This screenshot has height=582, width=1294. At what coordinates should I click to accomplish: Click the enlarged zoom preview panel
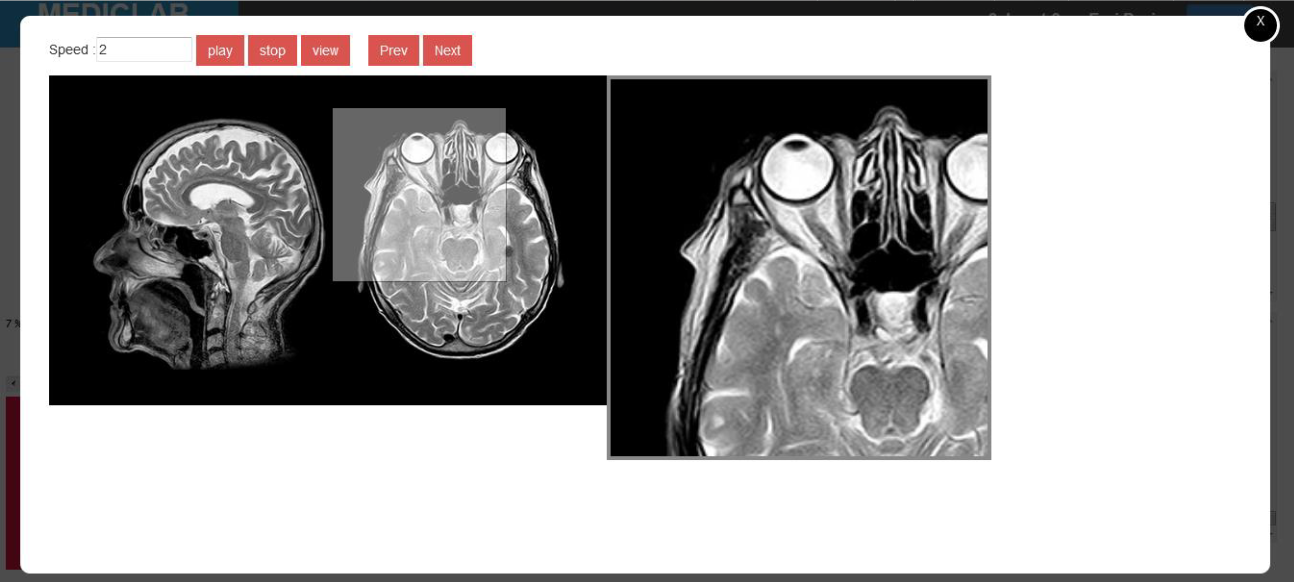pos(799,268)
